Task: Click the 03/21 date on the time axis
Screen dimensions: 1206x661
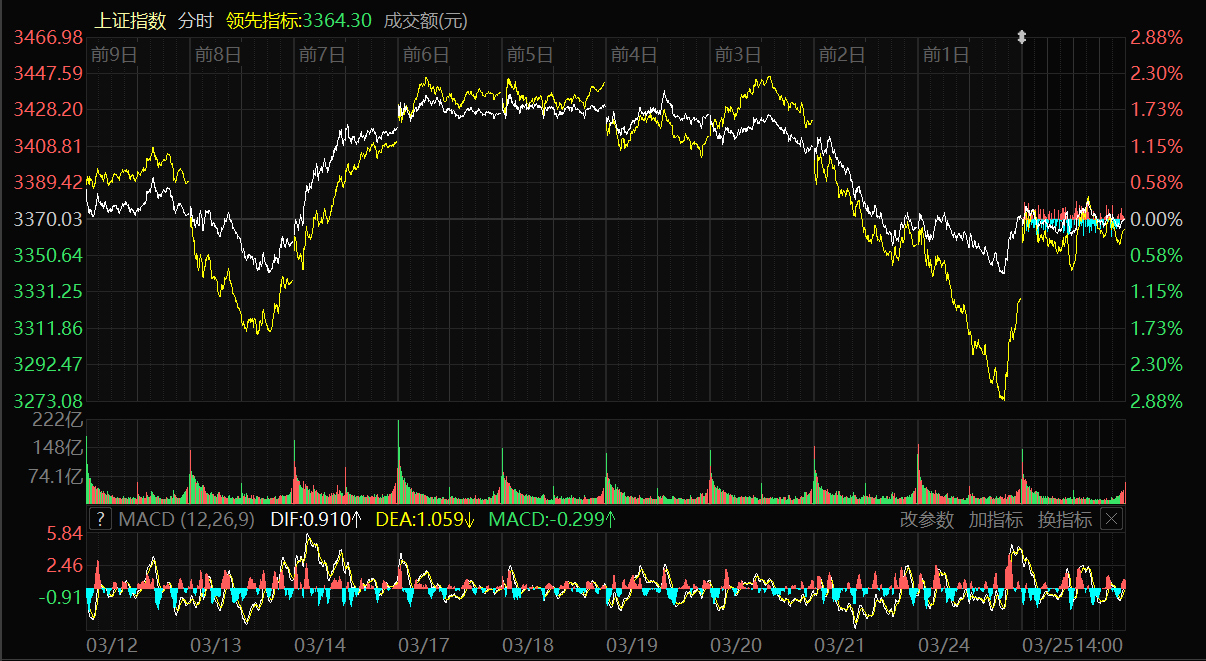Action: (840, 645)
